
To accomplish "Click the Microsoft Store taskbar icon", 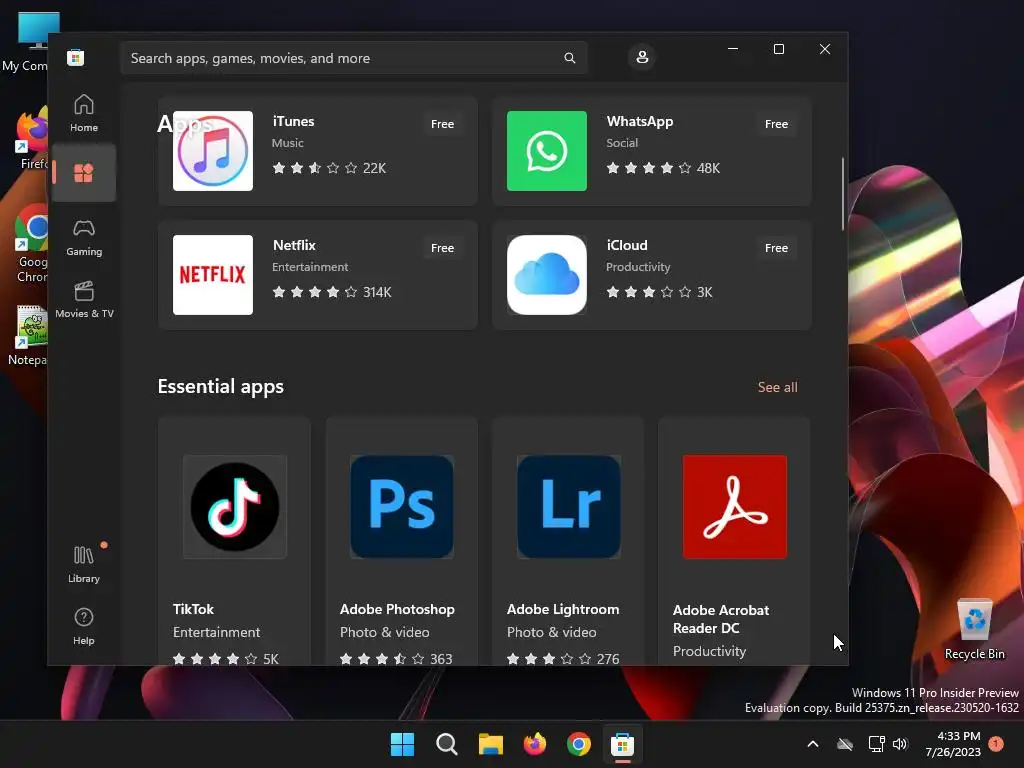I will (622, 744).
